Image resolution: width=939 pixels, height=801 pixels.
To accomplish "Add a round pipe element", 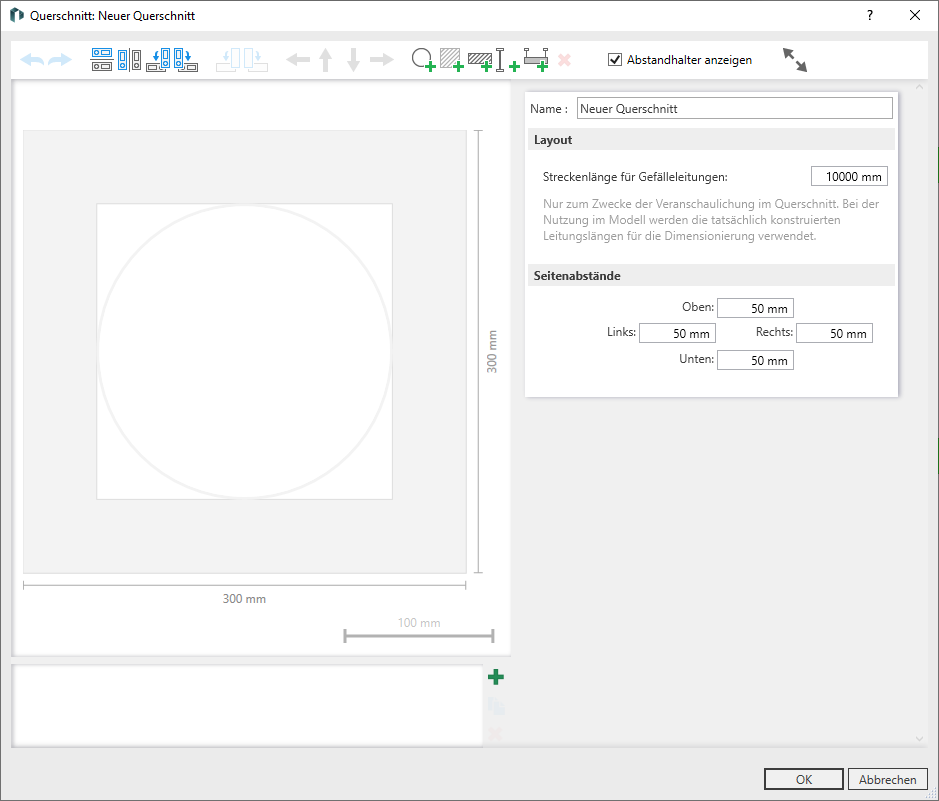I will point(423,60).
